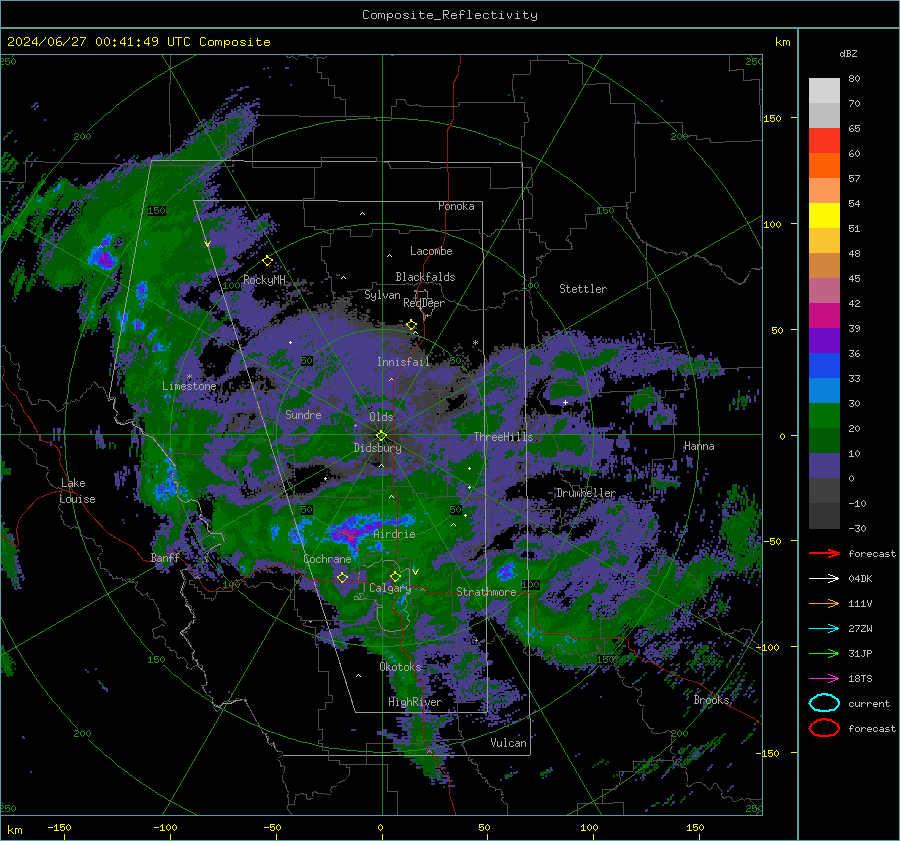
Task: Click green 31JP arrow in legend
Action: (824, 653)
